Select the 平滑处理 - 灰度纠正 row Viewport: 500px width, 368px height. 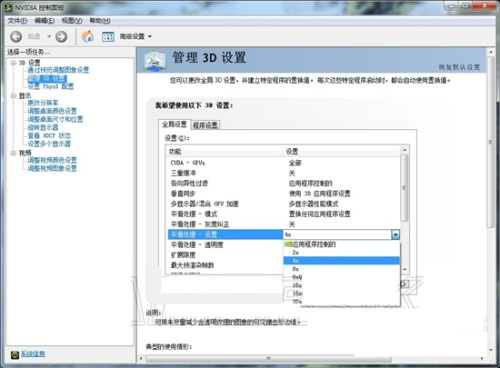click(283, 224)
